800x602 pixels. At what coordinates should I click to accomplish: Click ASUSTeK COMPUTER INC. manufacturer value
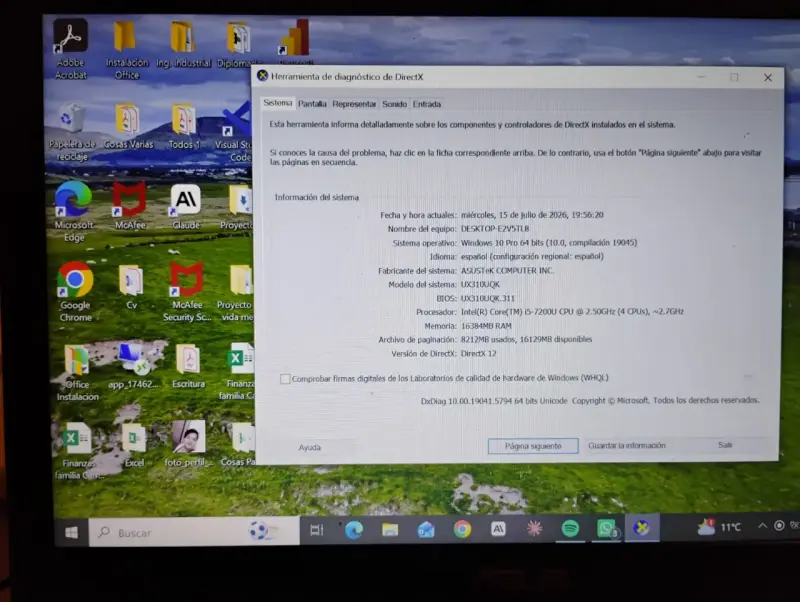(x=507, y=270)
